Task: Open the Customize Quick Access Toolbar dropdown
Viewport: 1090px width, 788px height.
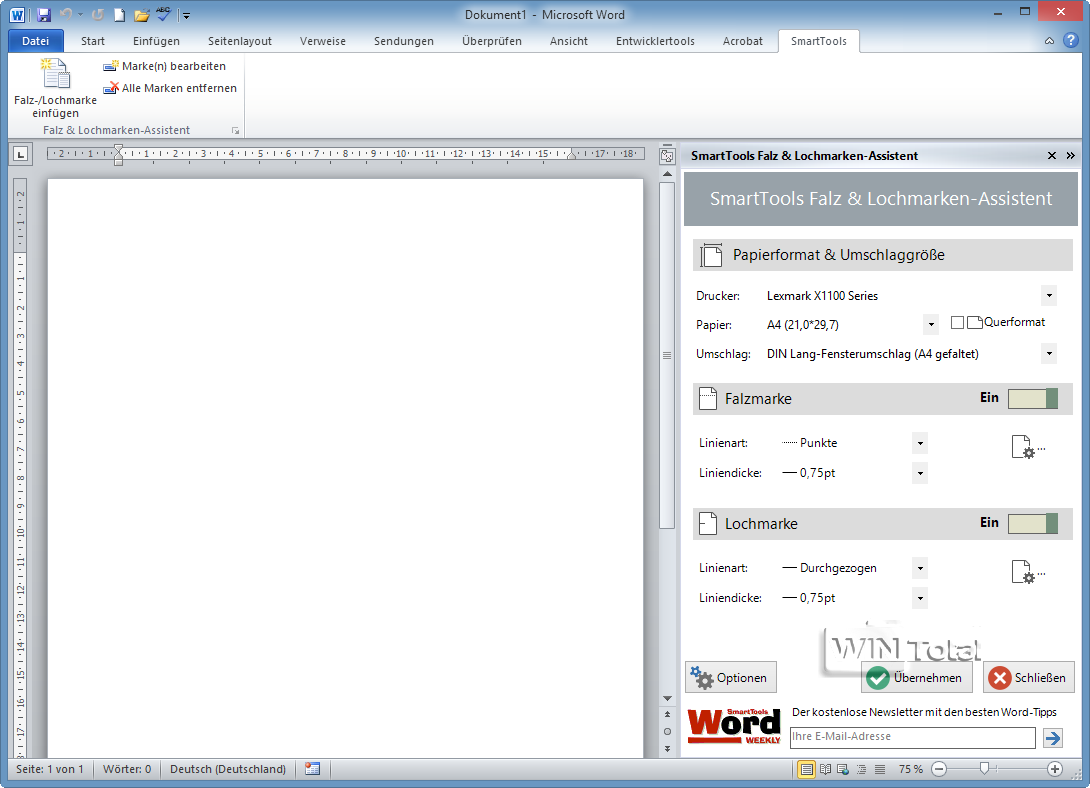Action: point(186,15)
